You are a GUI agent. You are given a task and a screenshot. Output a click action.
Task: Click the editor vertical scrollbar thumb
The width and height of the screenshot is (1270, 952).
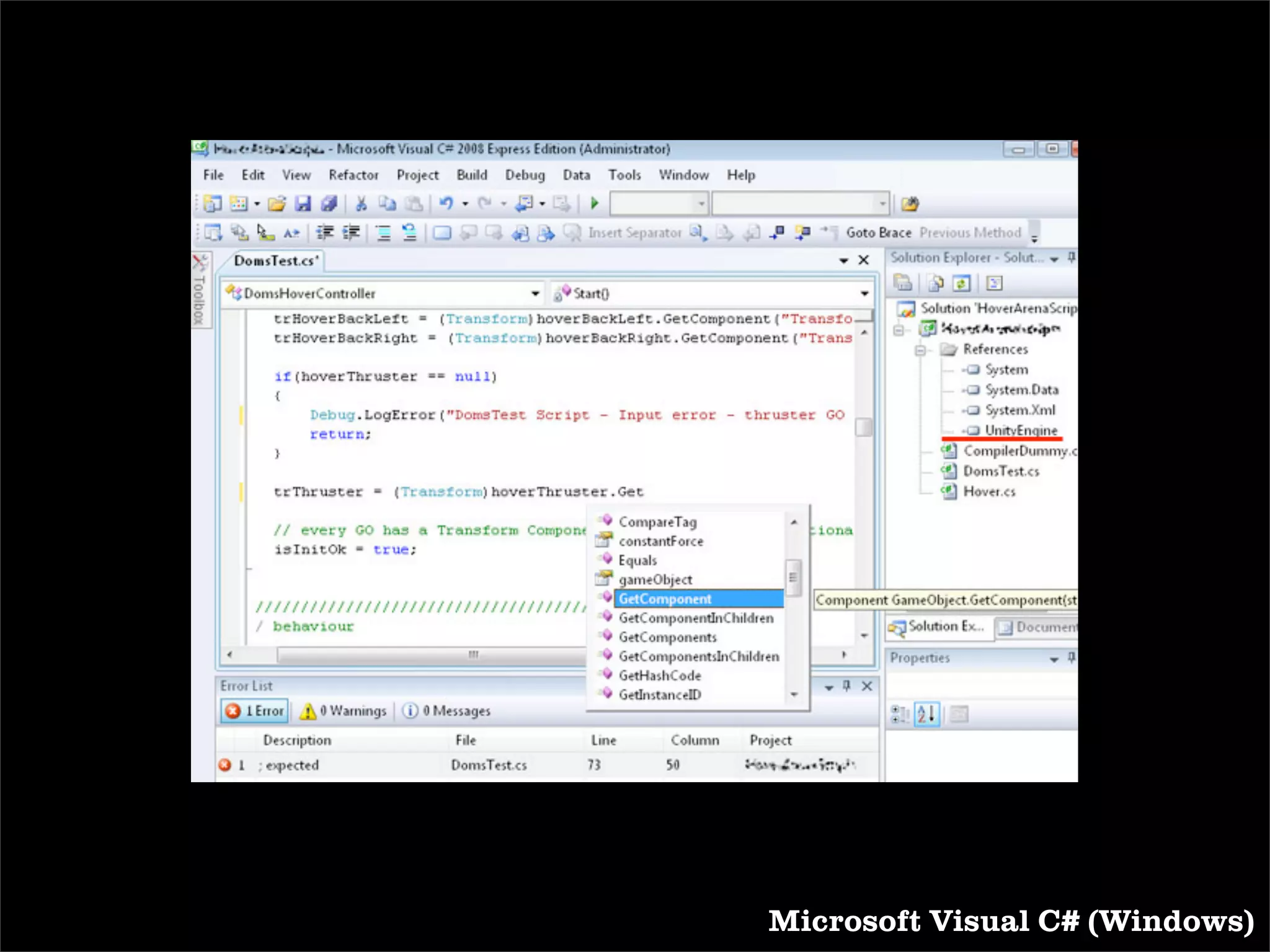click(863, 427)
